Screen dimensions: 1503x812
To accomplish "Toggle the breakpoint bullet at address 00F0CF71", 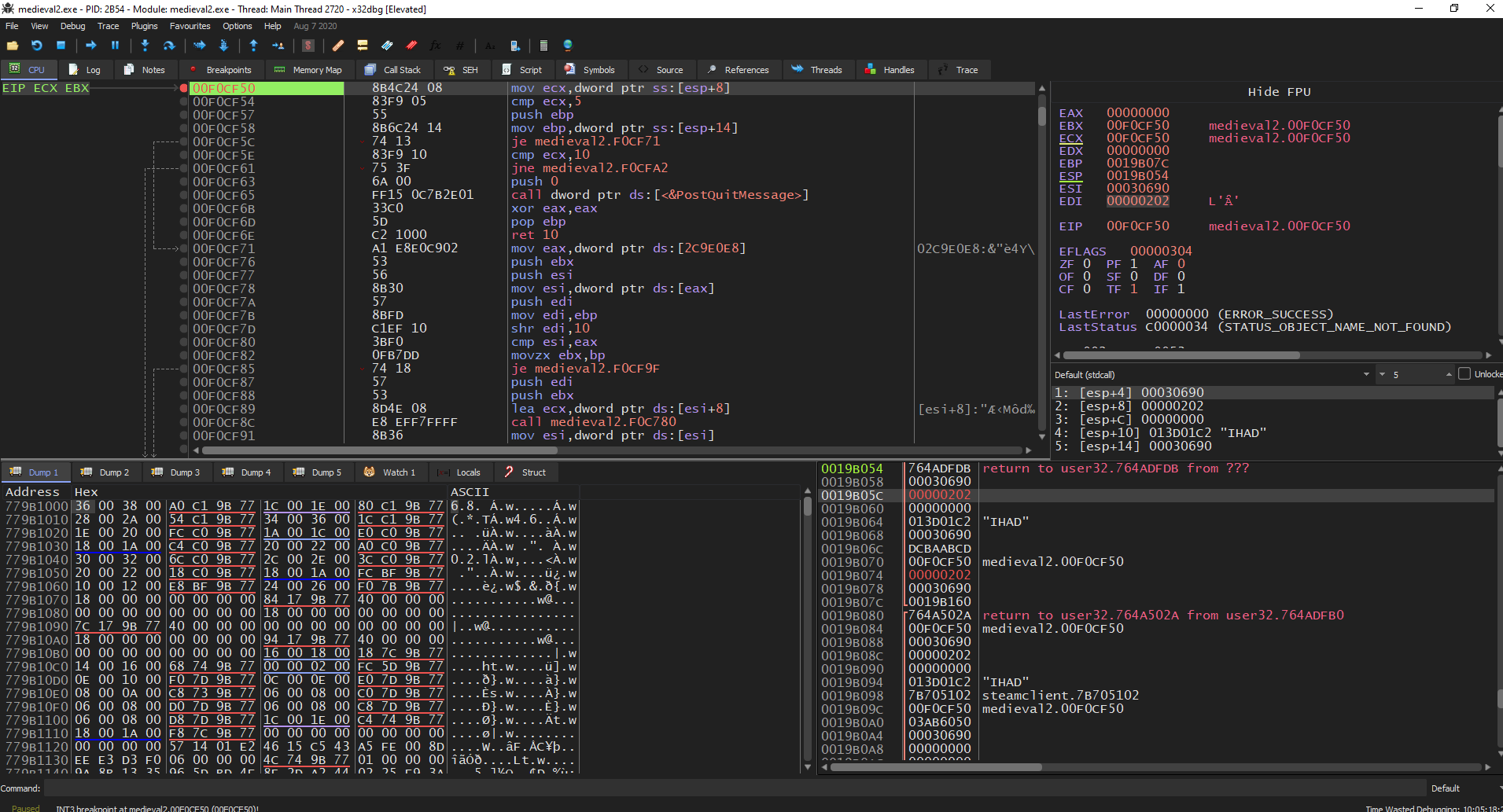I will point(183,249).
